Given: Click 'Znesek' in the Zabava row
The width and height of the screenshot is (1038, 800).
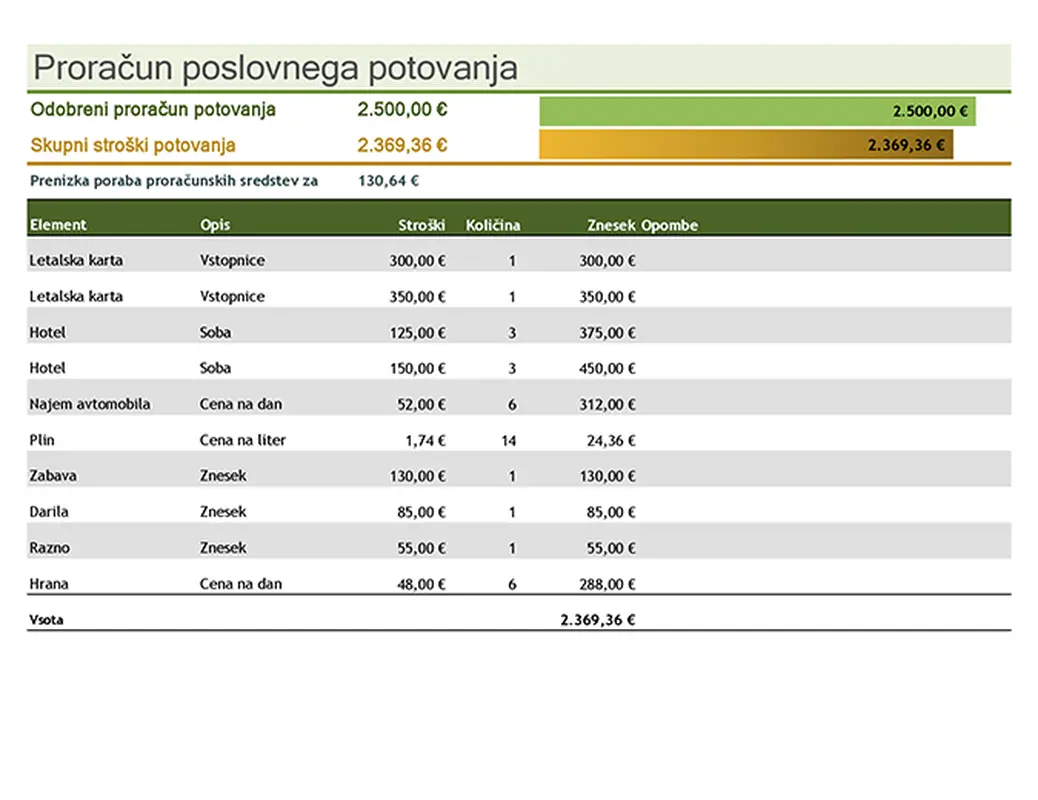Looking at the screenshot, I should coord(223,475).
